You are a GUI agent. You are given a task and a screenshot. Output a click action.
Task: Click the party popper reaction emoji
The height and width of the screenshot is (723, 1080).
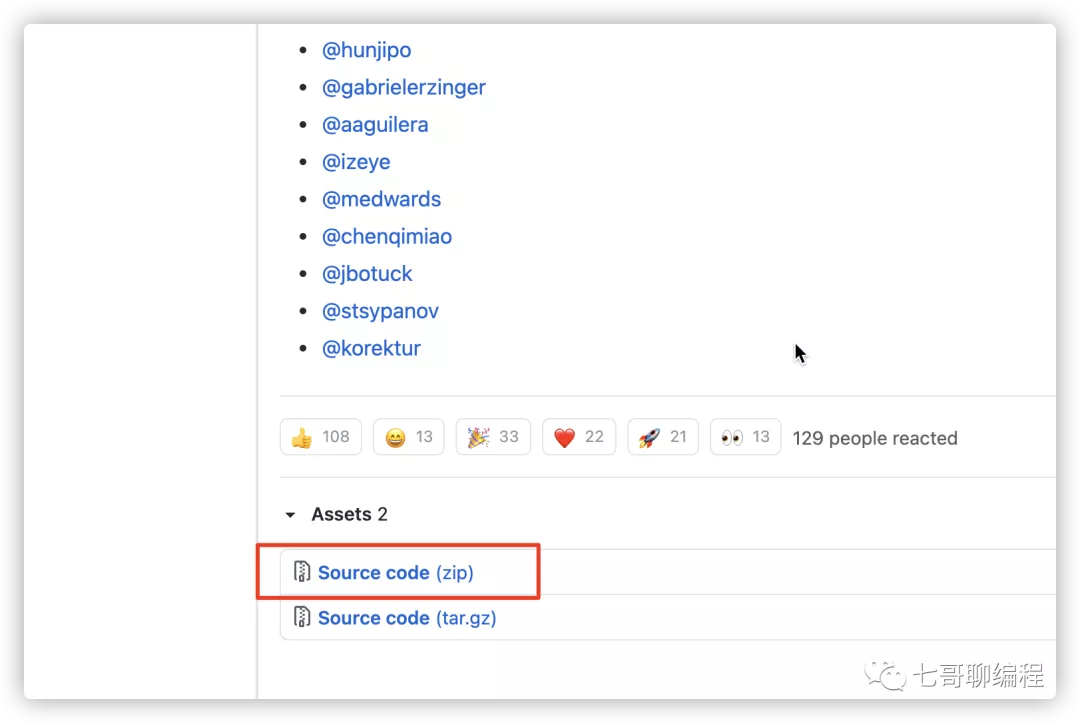click(x=478, y=437)
